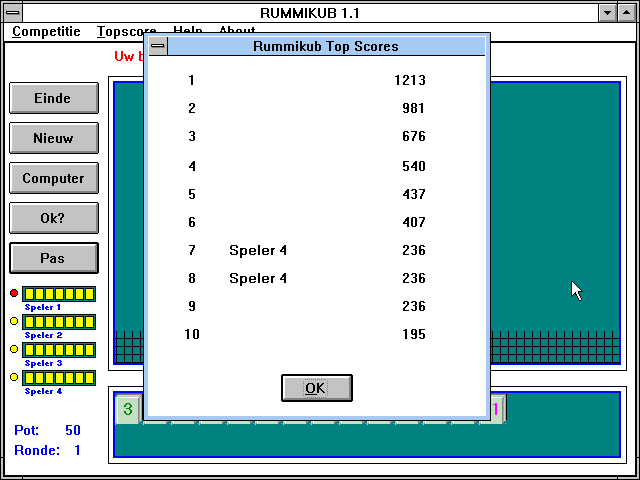640x480 pixels.
Task: Click OK in the Top Scores dialog
Action: [x=317, y=388]
